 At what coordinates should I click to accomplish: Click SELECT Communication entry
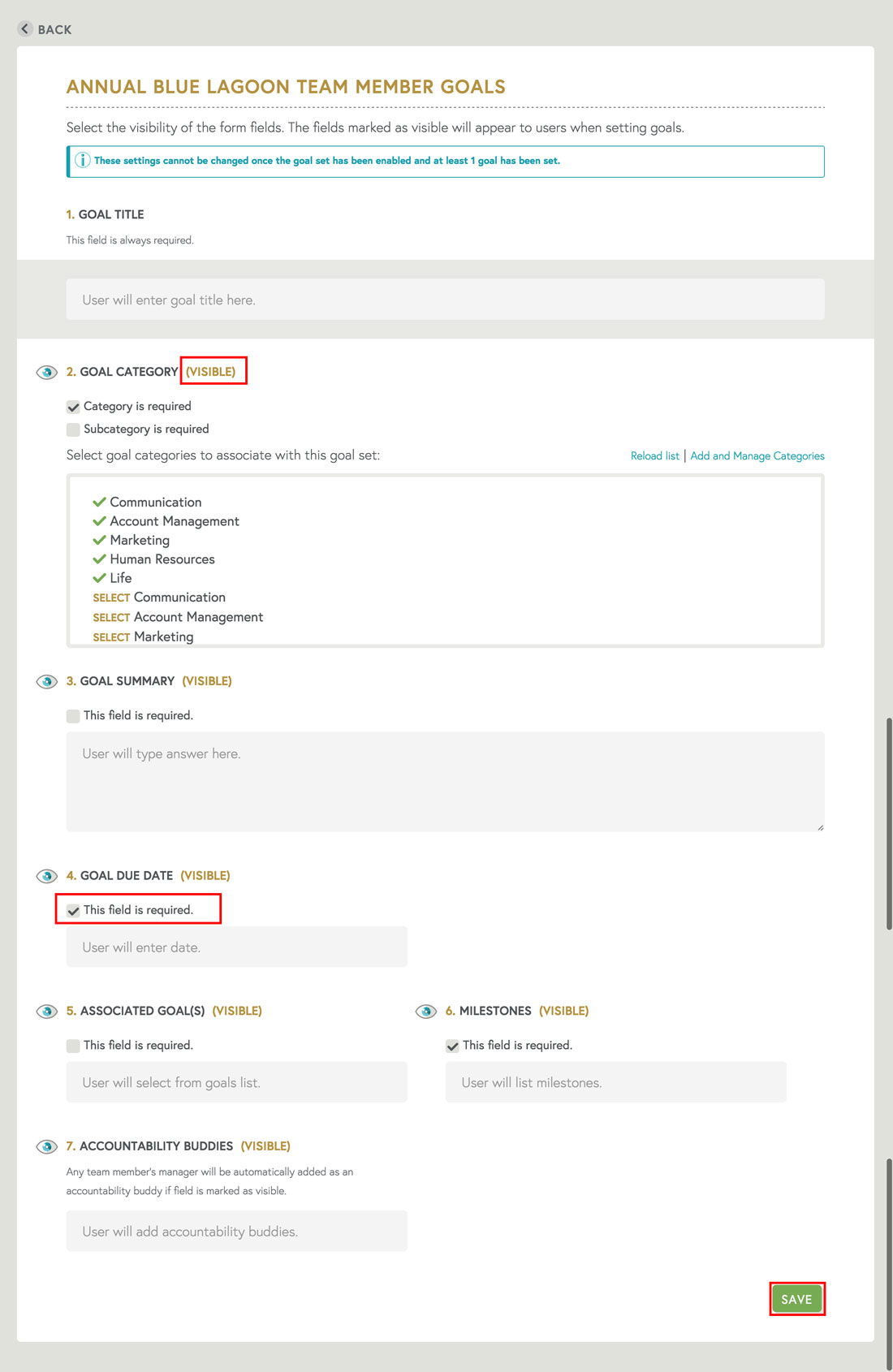(159, 598)
